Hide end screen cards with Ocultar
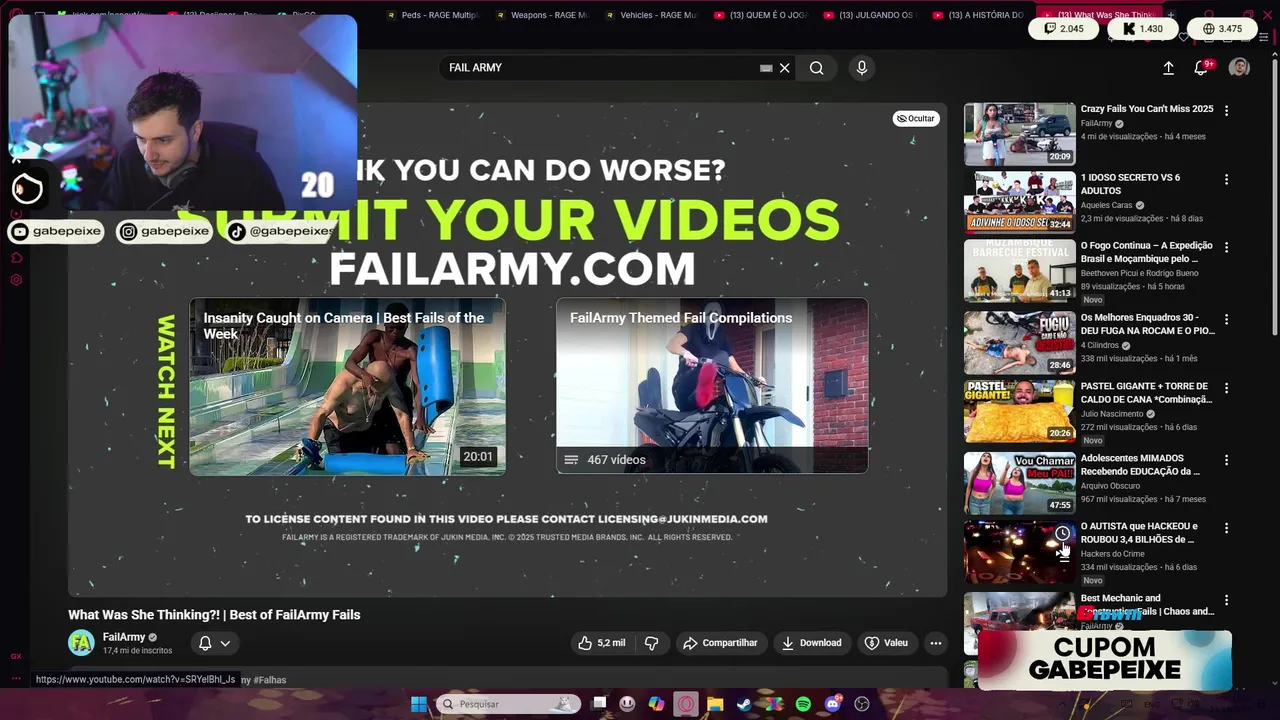Image resolution: width=1280 pixels, height=720 pixels. tap(915, 118)
